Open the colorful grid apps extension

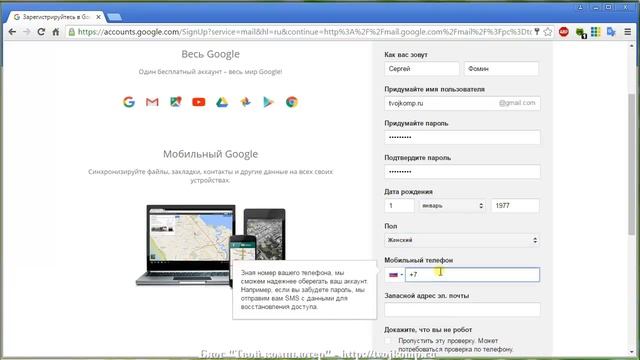click(x=596, y=31)
